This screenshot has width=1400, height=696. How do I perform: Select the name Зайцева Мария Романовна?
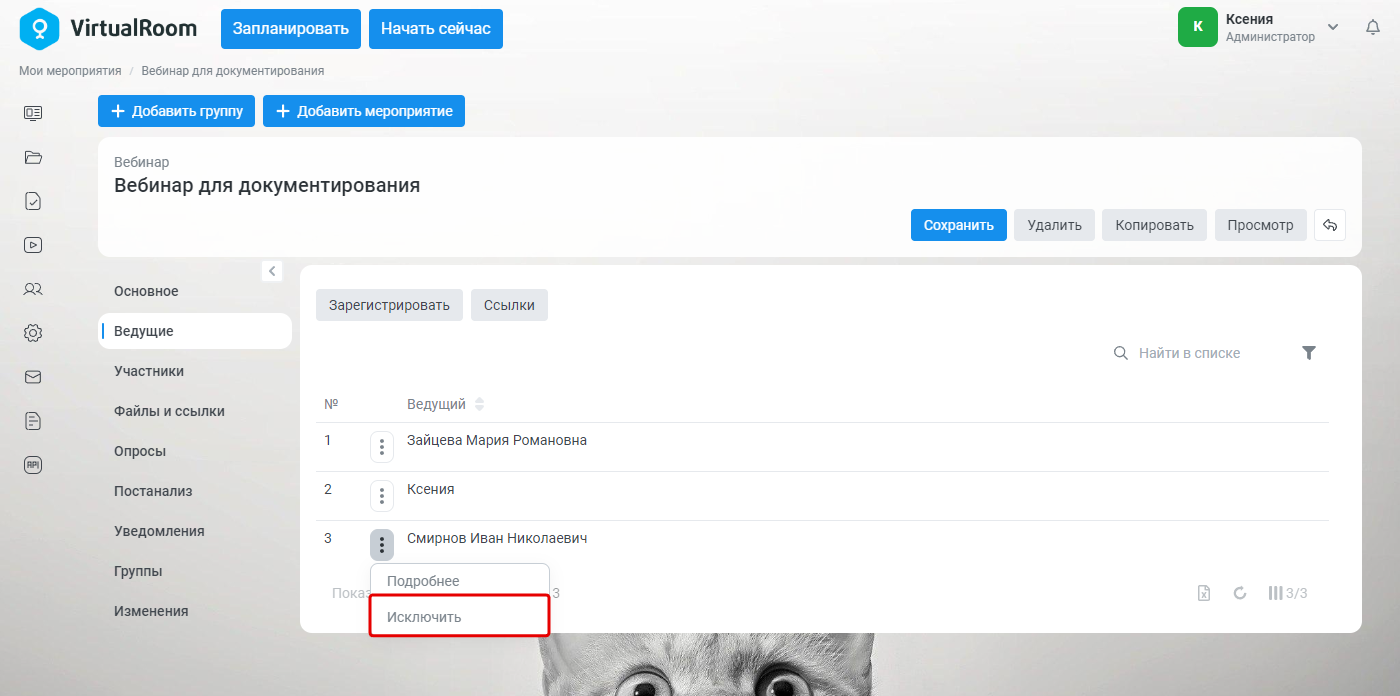(497, 440)
